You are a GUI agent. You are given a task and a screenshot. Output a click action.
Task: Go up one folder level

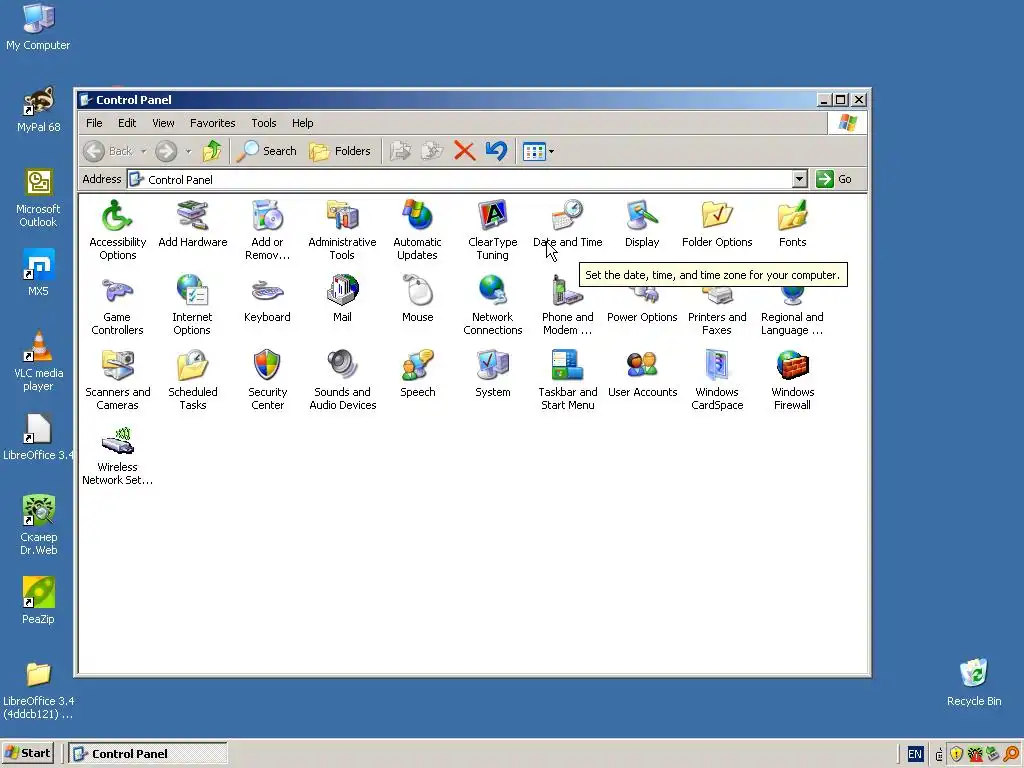[212, 151]
